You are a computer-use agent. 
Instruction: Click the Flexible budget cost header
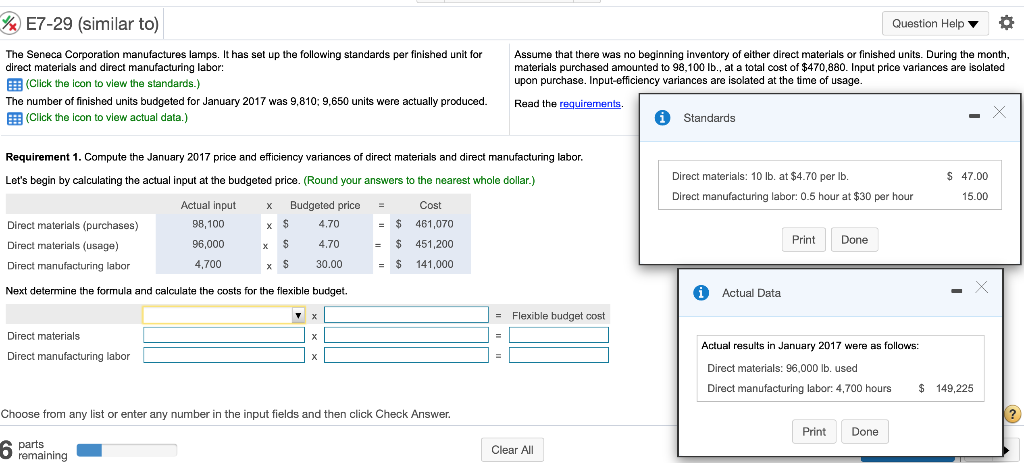[x=559, y=315]
